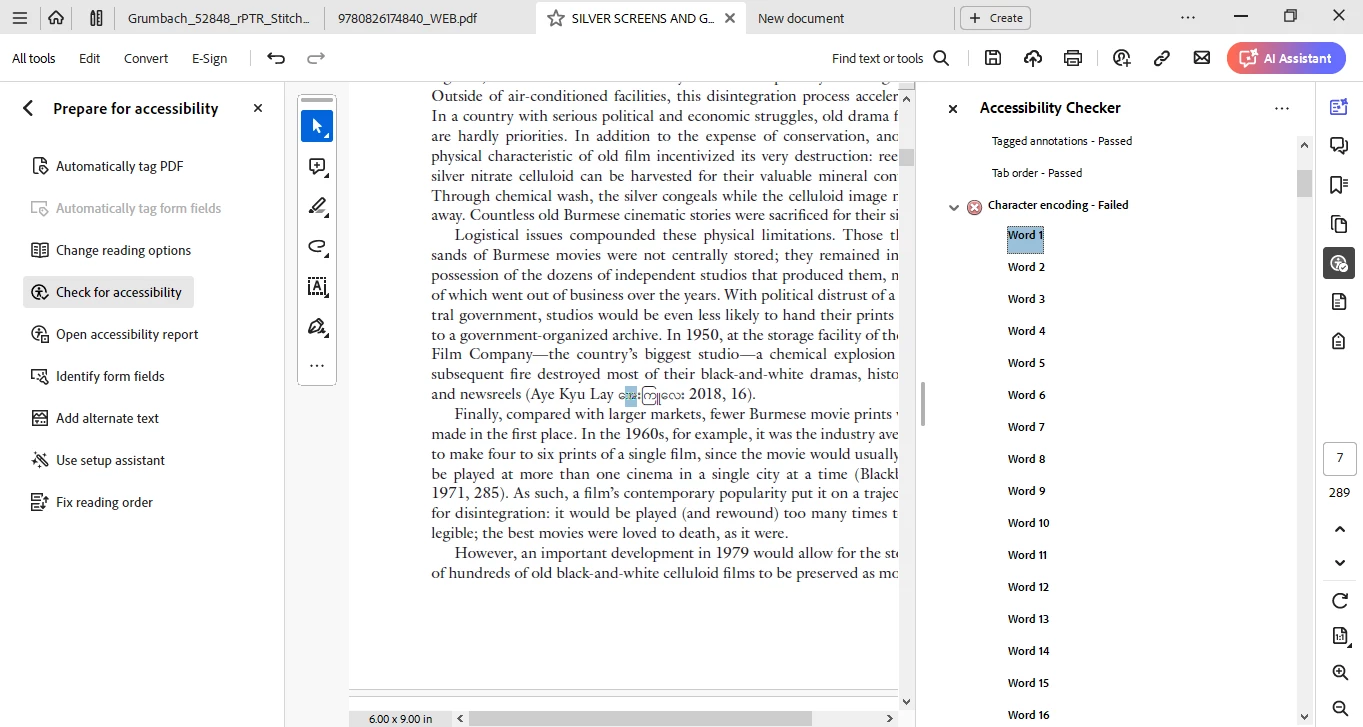1363x727 pixels.
Task: Open Fix reading order
Action: 91,502
